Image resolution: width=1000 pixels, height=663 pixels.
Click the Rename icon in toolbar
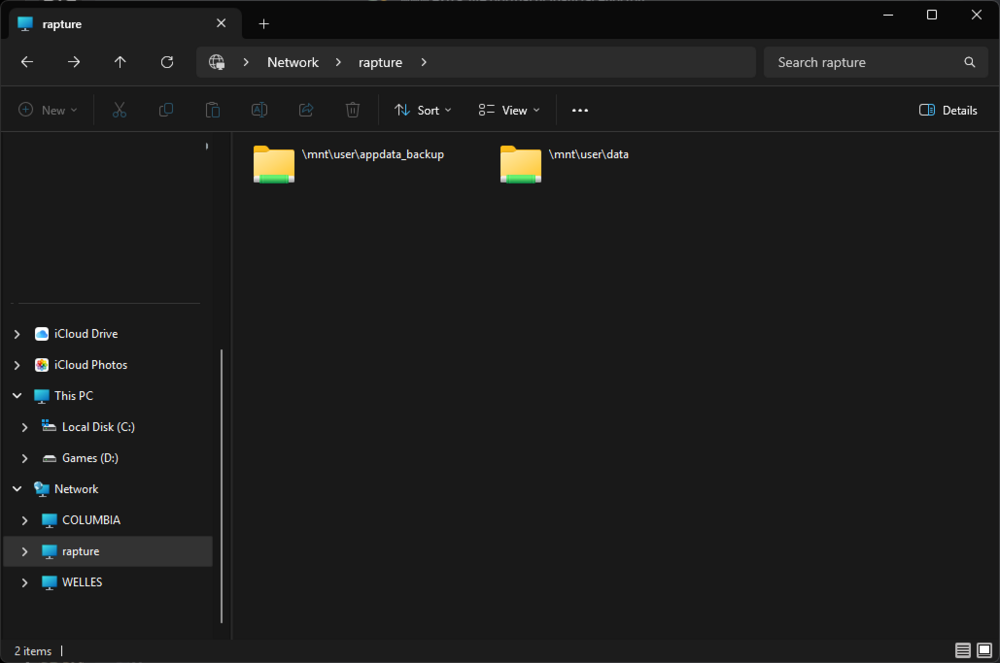tap(260, 110)
